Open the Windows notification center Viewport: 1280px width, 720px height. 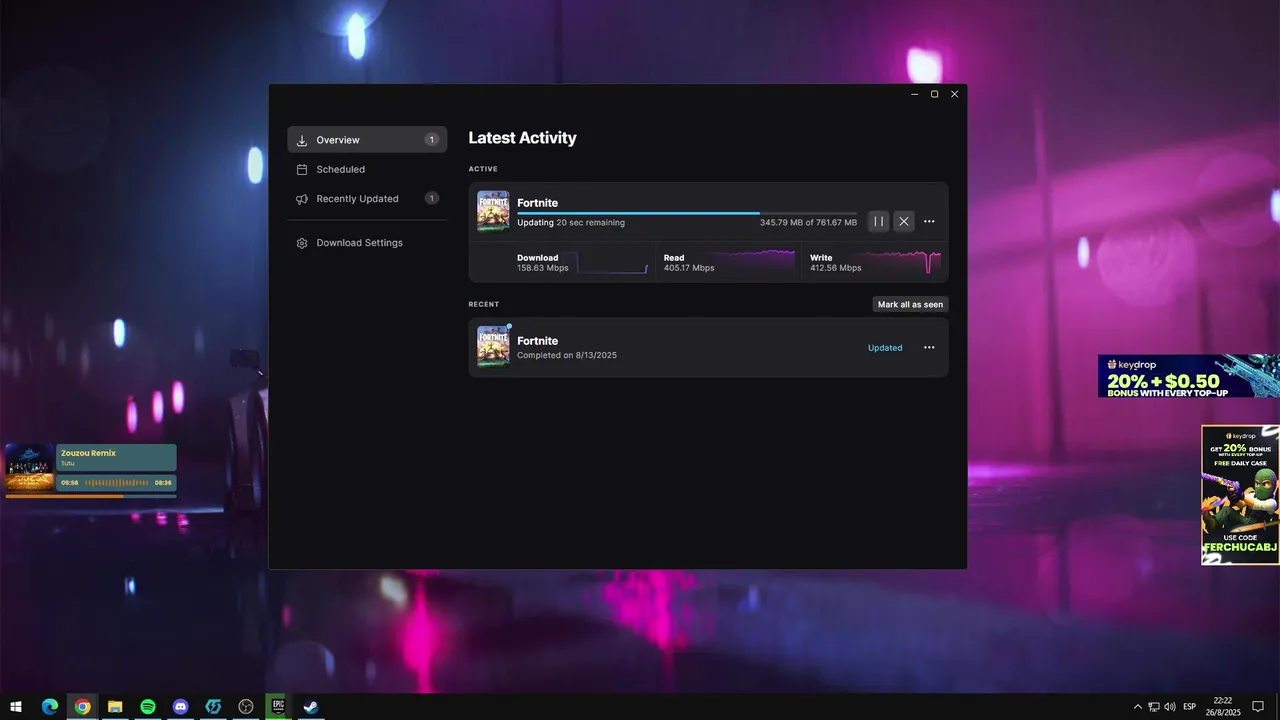click(x=1258, y=707)
